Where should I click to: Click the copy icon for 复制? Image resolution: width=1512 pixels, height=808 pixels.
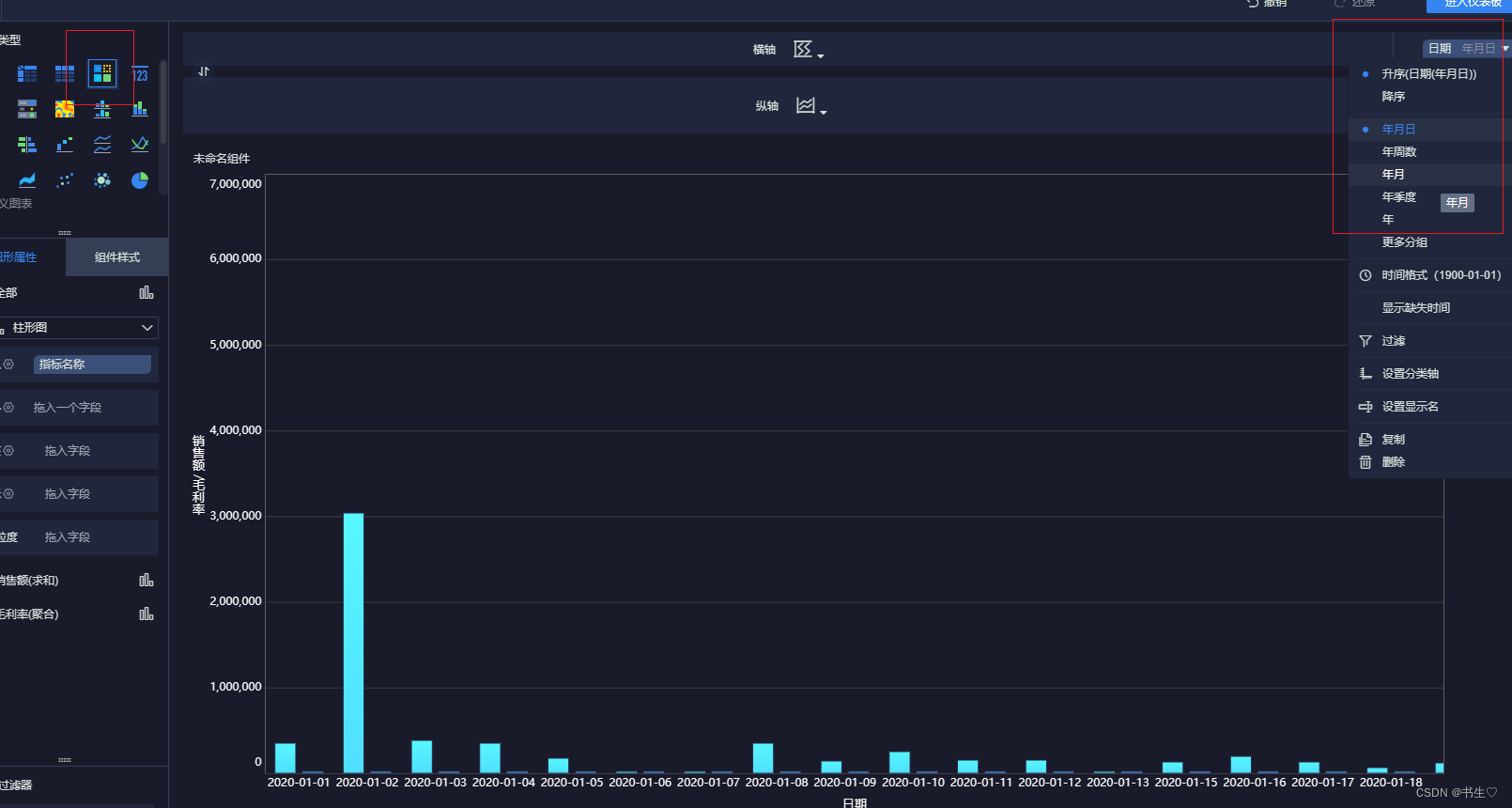click(x=1365, y=440)
